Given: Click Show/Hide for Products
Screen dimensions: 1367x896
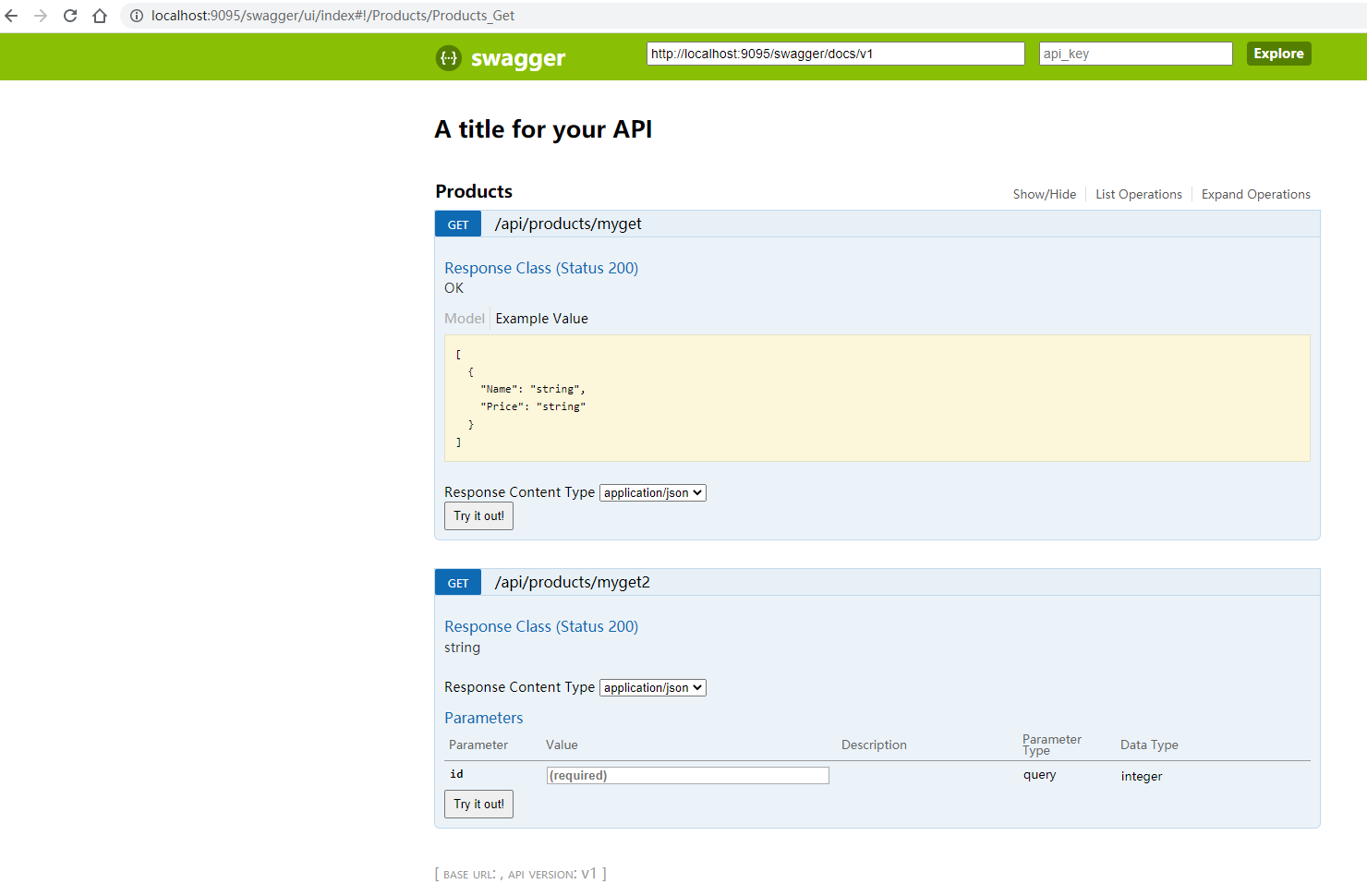Looking at the screenshot, I should (1045, 194).
